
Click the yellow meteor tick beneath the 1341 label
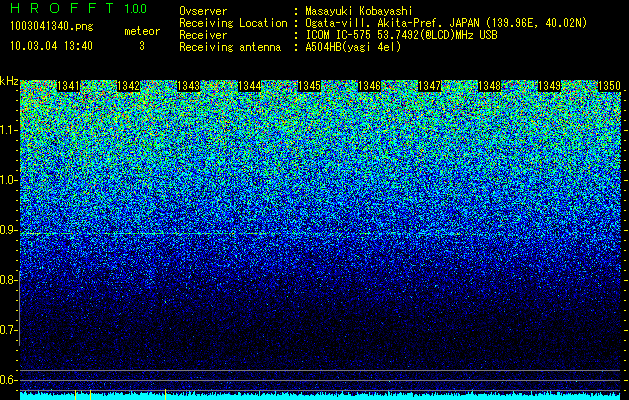tap(75, 394)
